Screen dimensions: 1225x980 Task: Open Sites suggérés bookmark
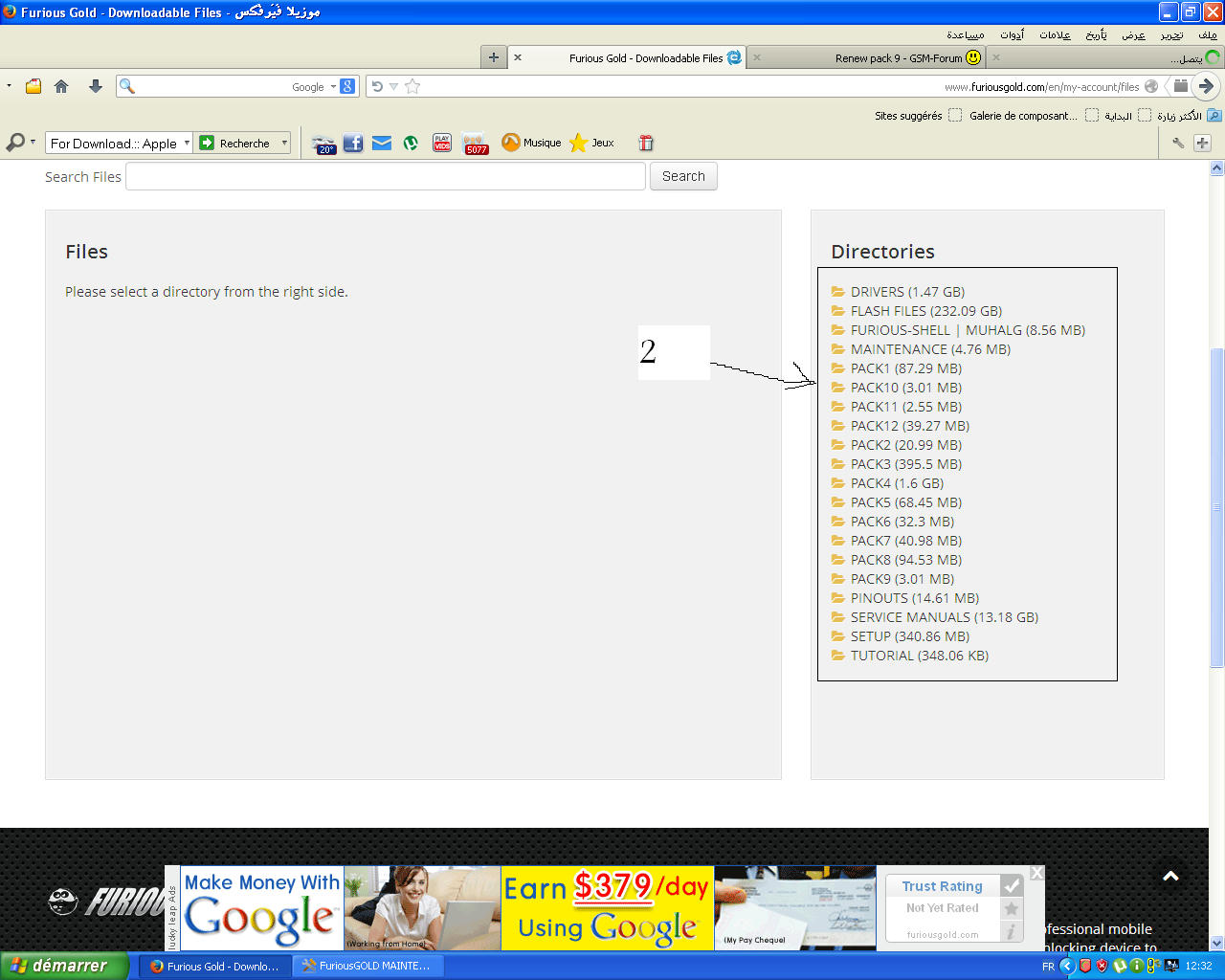919,116
